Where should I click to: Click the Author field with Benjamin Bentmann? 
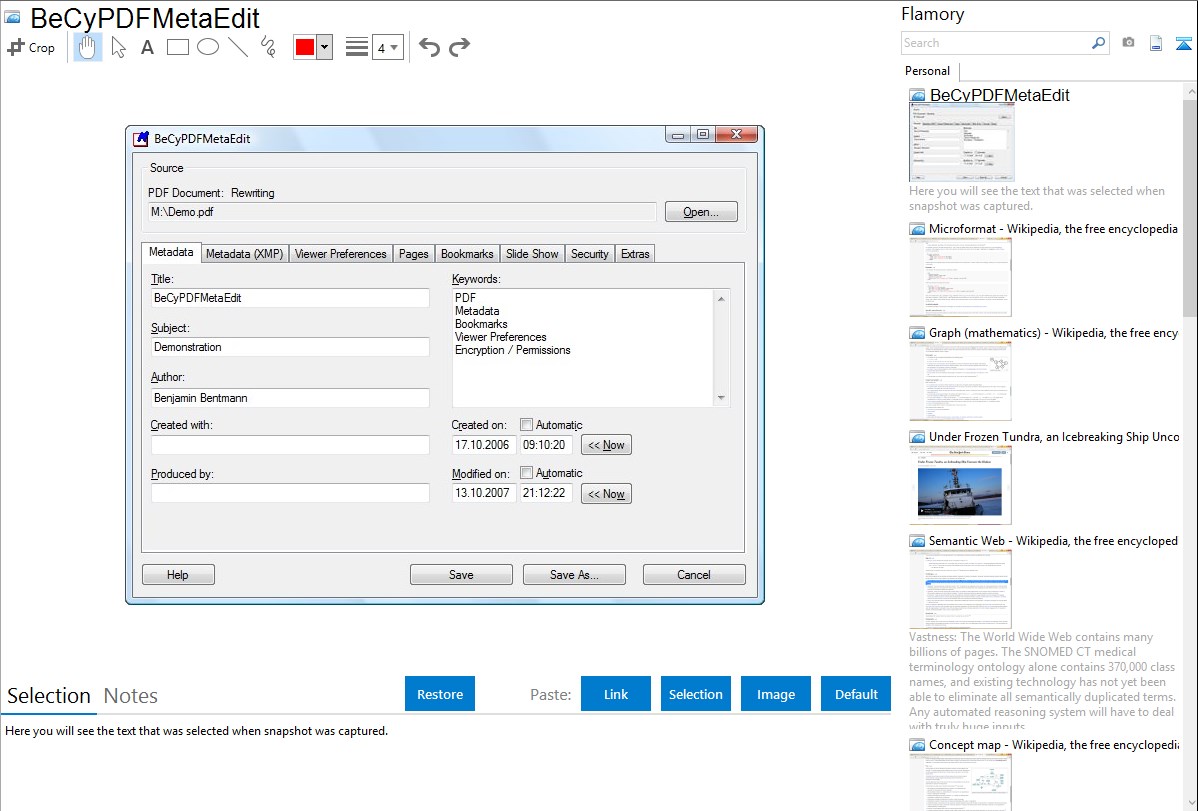coord(290,397)
